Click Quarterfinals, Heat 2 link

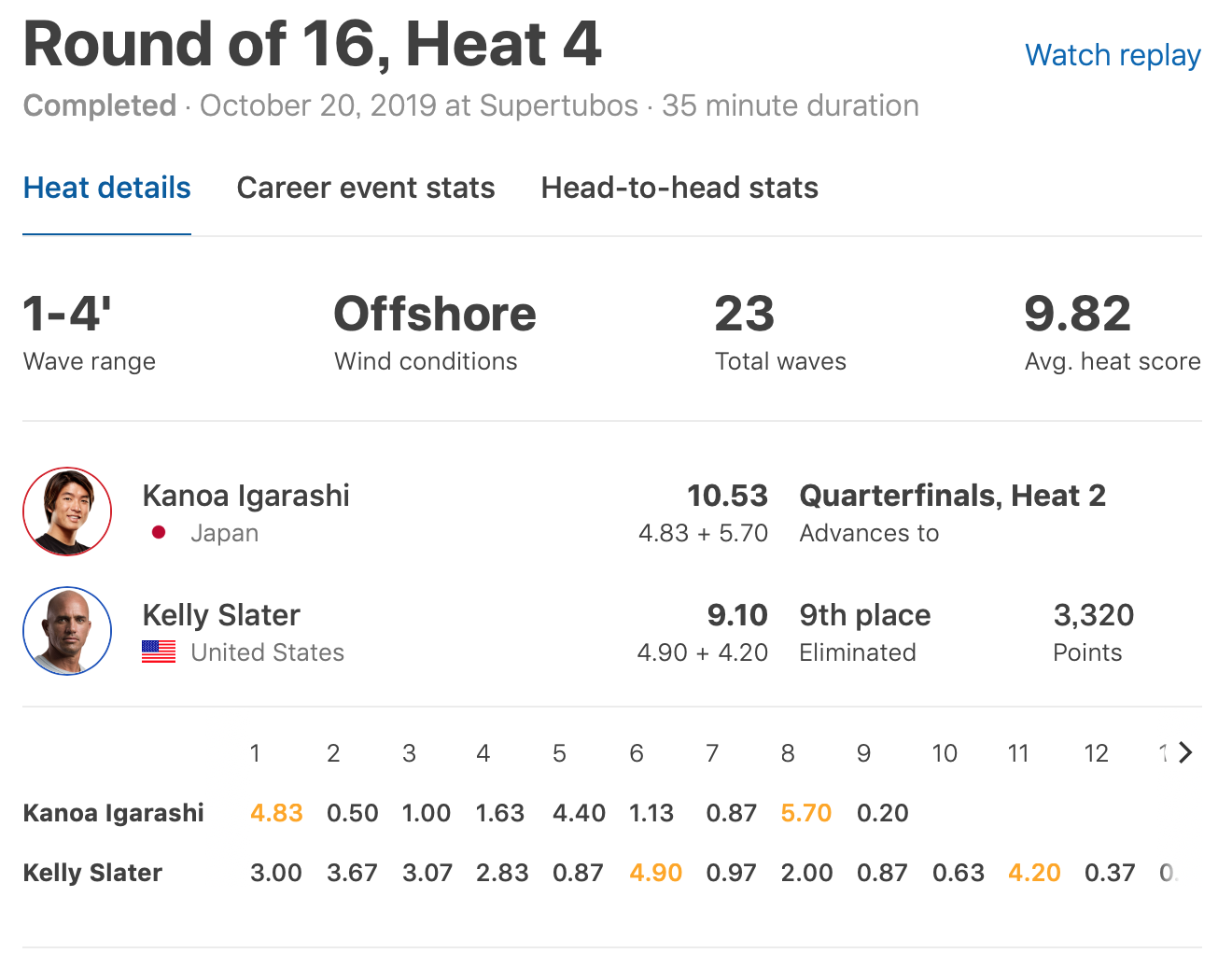[952, 496]
